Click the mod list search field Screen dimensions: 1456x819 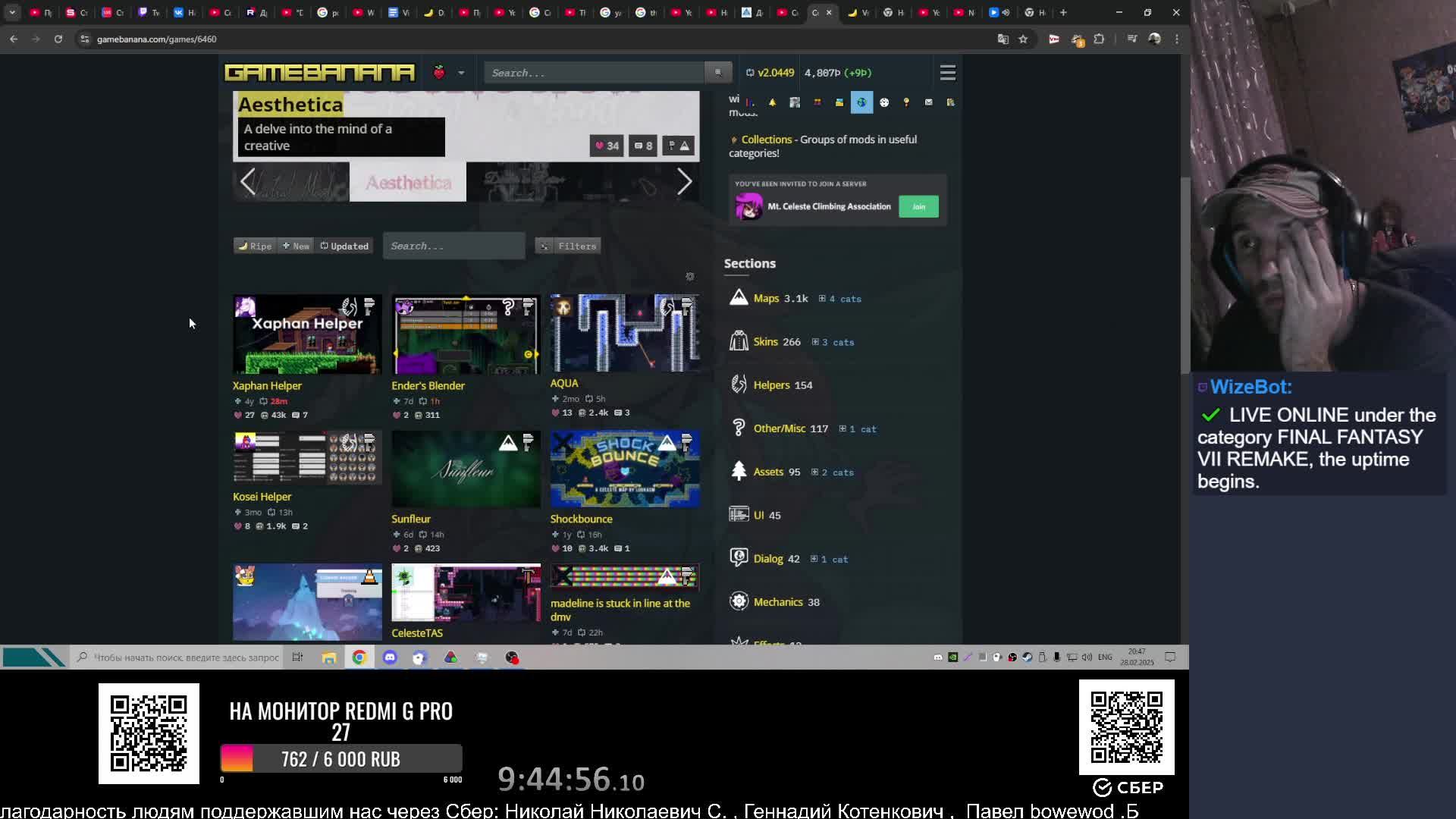(x=453, y=246)
